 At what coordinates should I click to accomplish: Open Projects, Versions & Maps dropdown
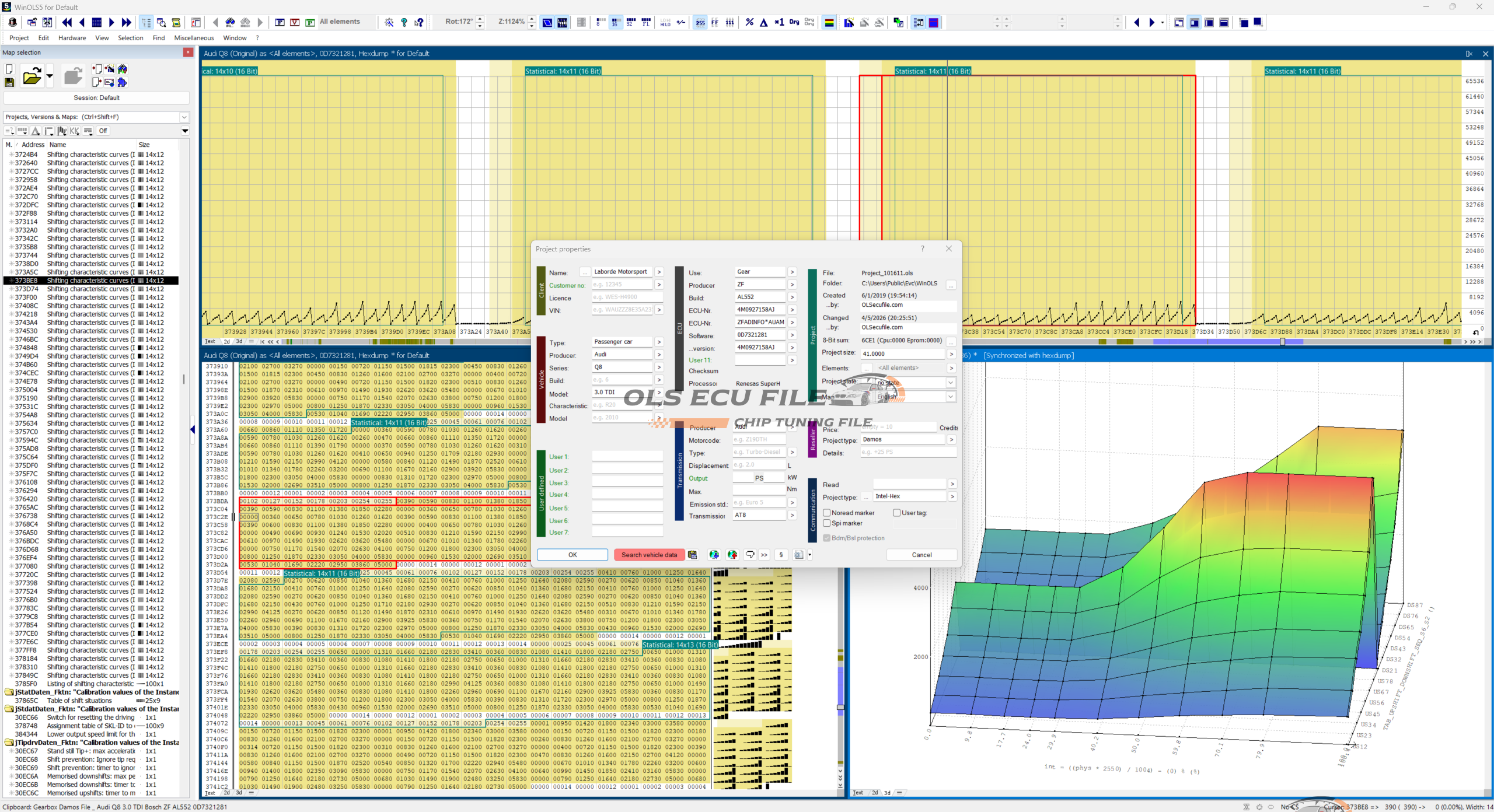pos(184,117)
